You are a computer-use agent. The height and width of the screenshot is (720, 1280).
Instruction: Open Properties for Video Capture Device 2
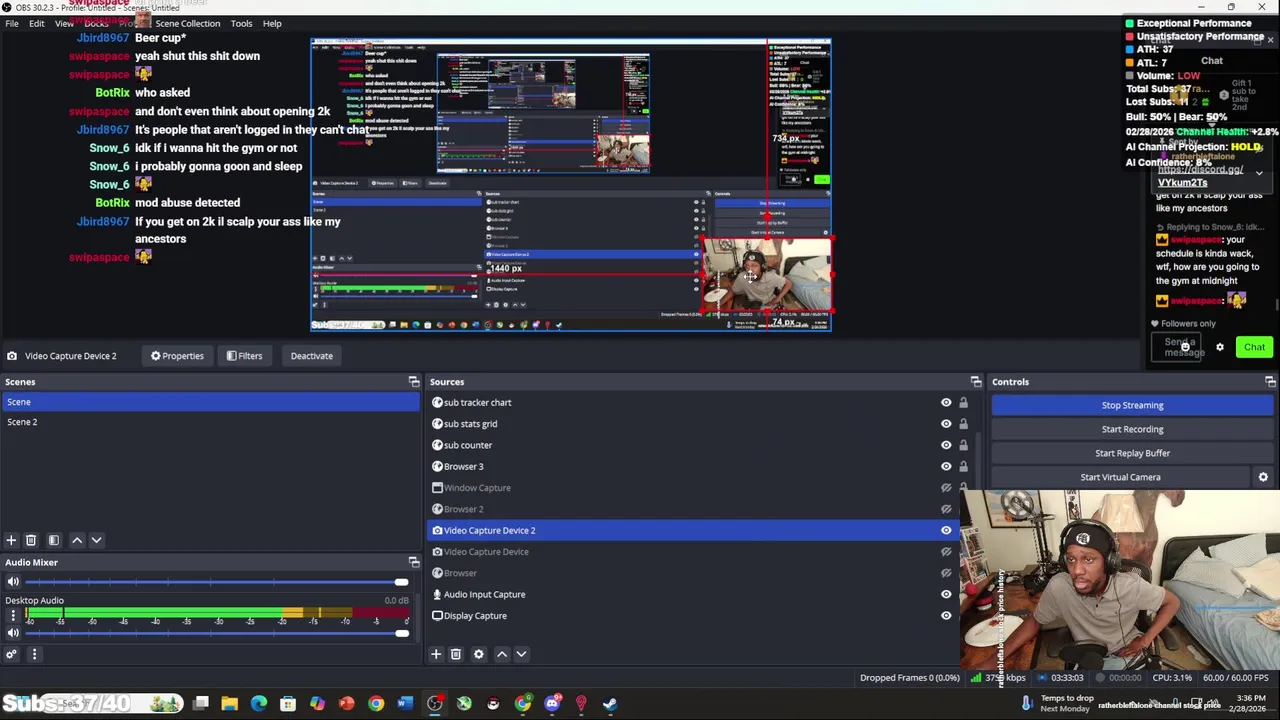[177, 356]
